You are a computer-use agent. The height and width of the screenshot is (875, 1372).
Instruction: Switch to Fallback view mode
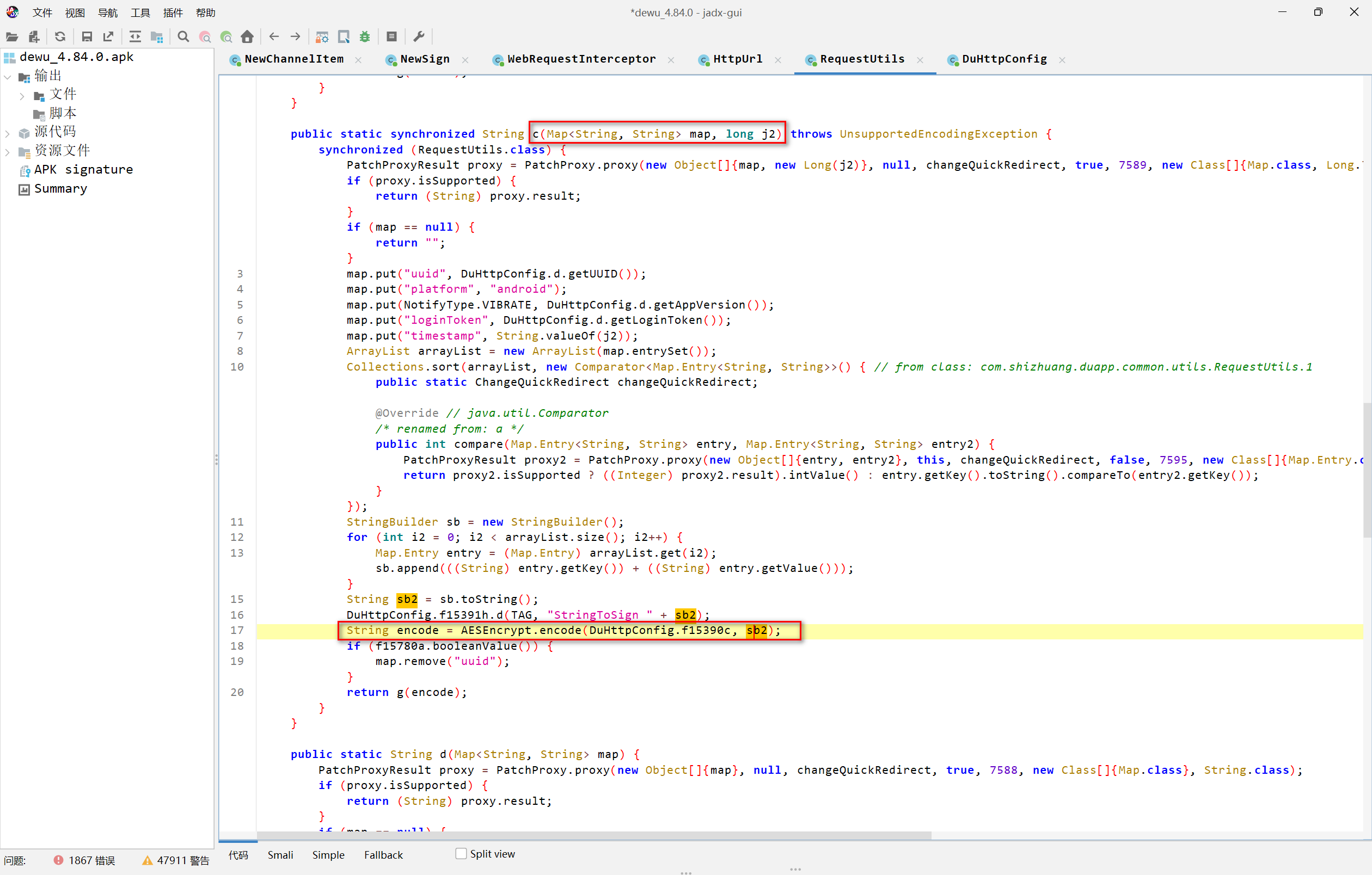383,854
